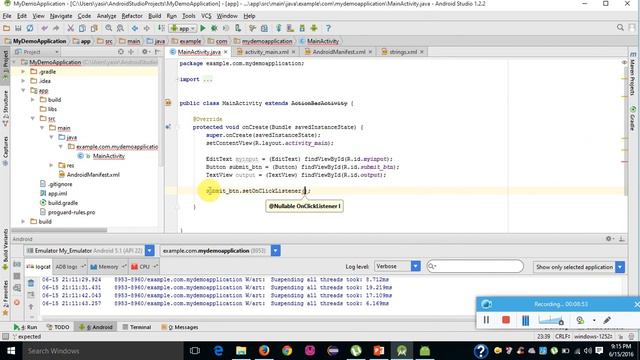
Task: Open the application process dropdown
Action: click(x=276, y=251)
